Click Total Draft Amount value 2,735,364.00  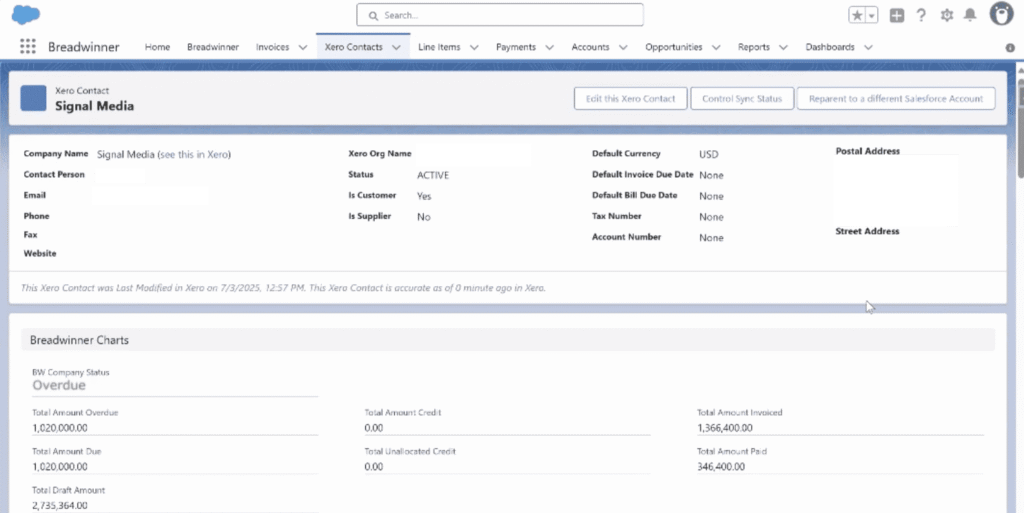(x=59, y=505)
